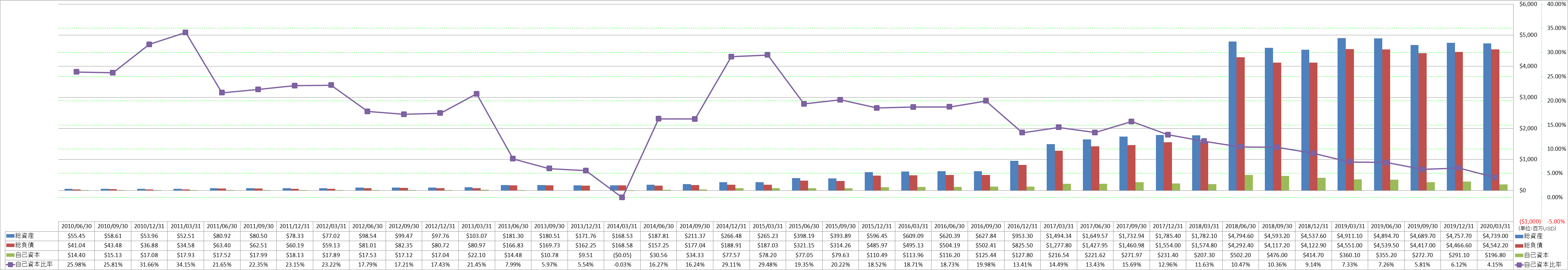Viewport: 1568px width, 270px height.
Task: Click the blue total assets bar for 2017/03/31
Action: click(1050, 167)
